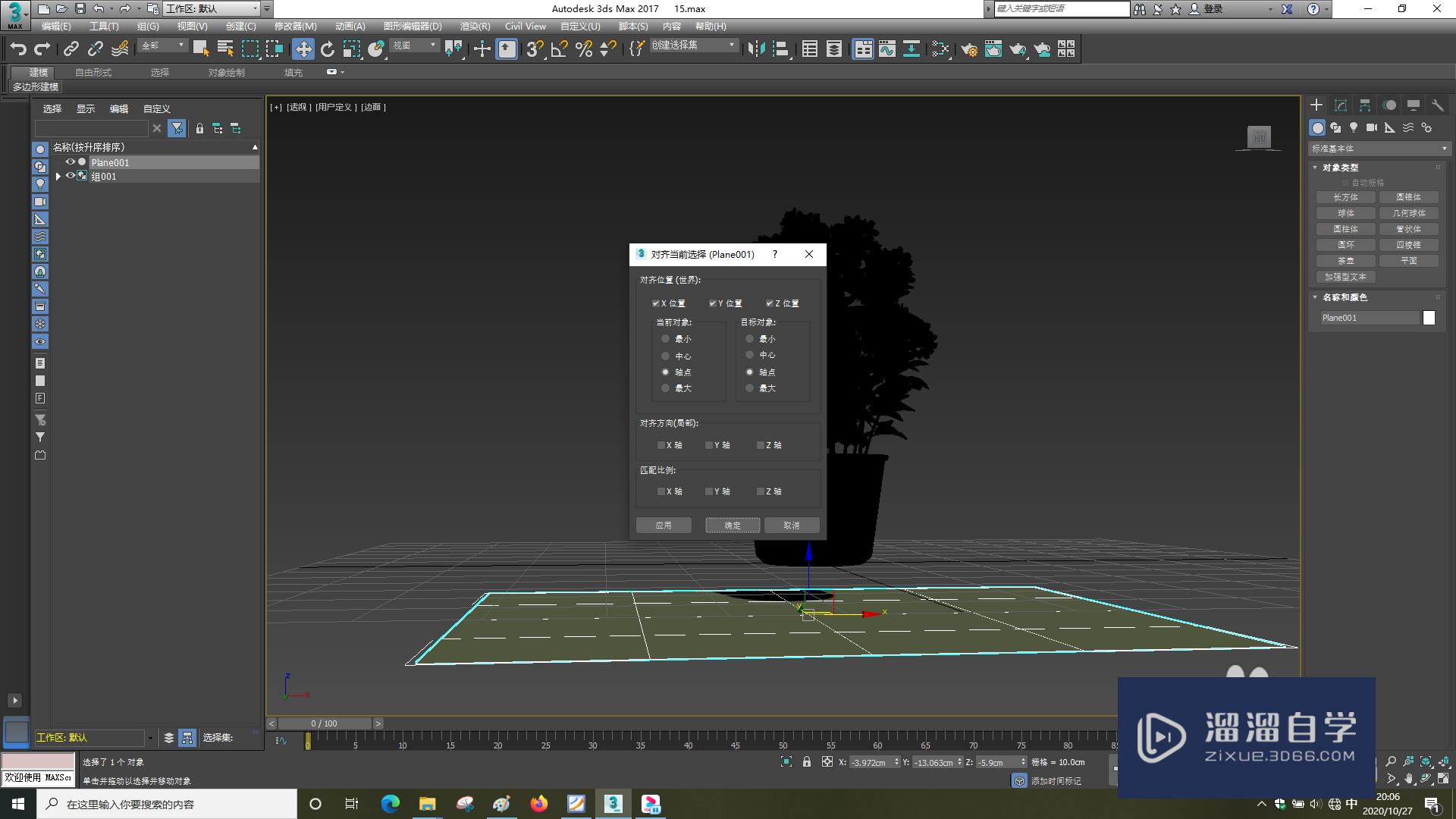Open the 创建选择集 dropdown

694,45
